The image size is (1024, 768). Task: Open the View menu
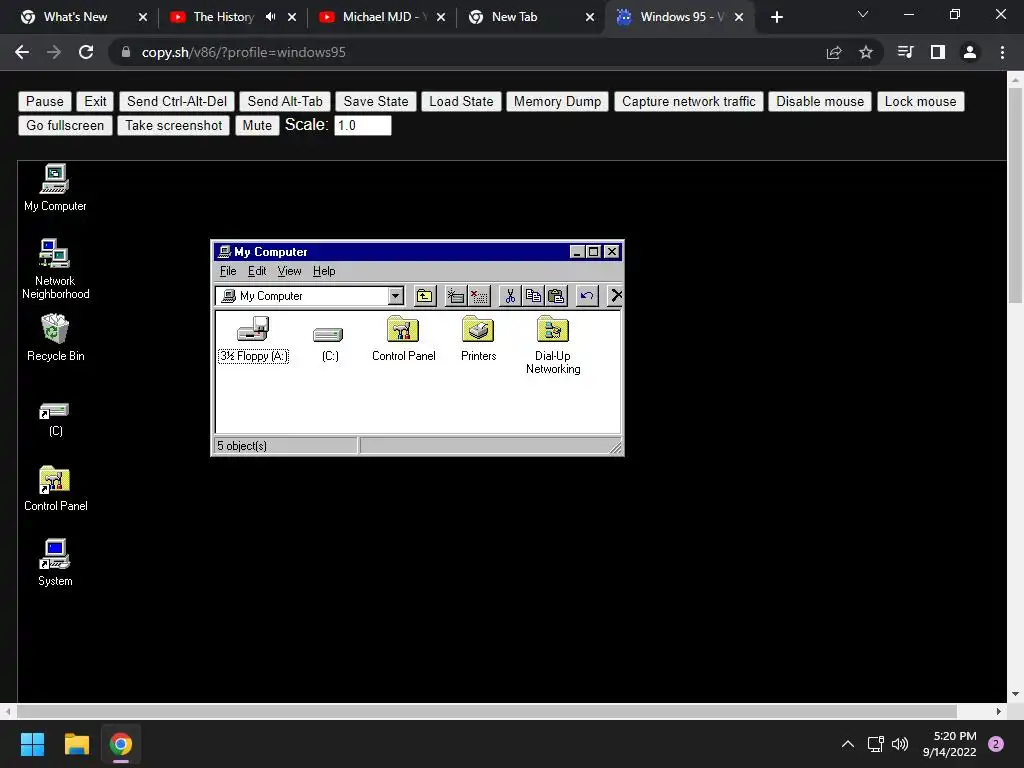(289, 271)
